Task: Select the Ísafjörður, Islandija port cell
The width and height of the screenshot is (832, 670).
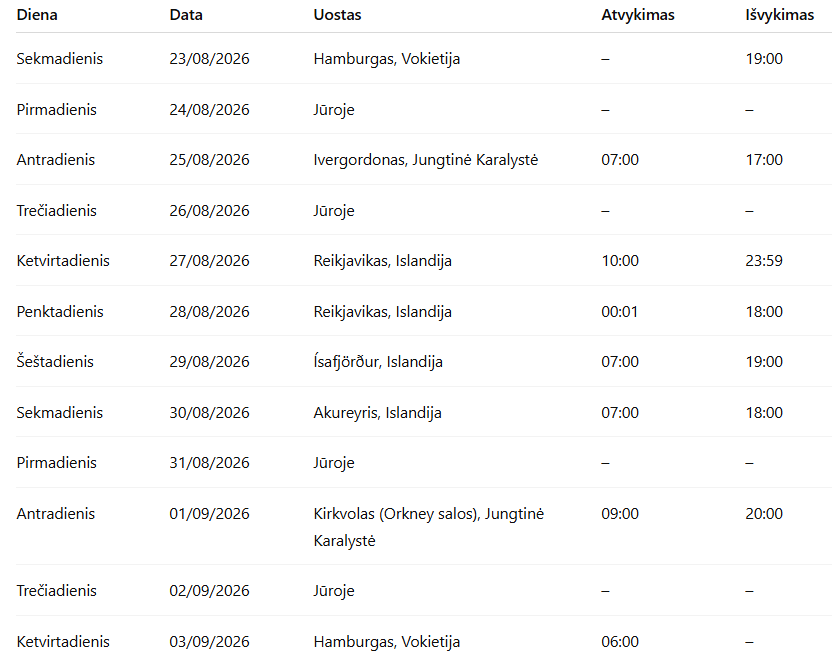Action: (378, 362)
